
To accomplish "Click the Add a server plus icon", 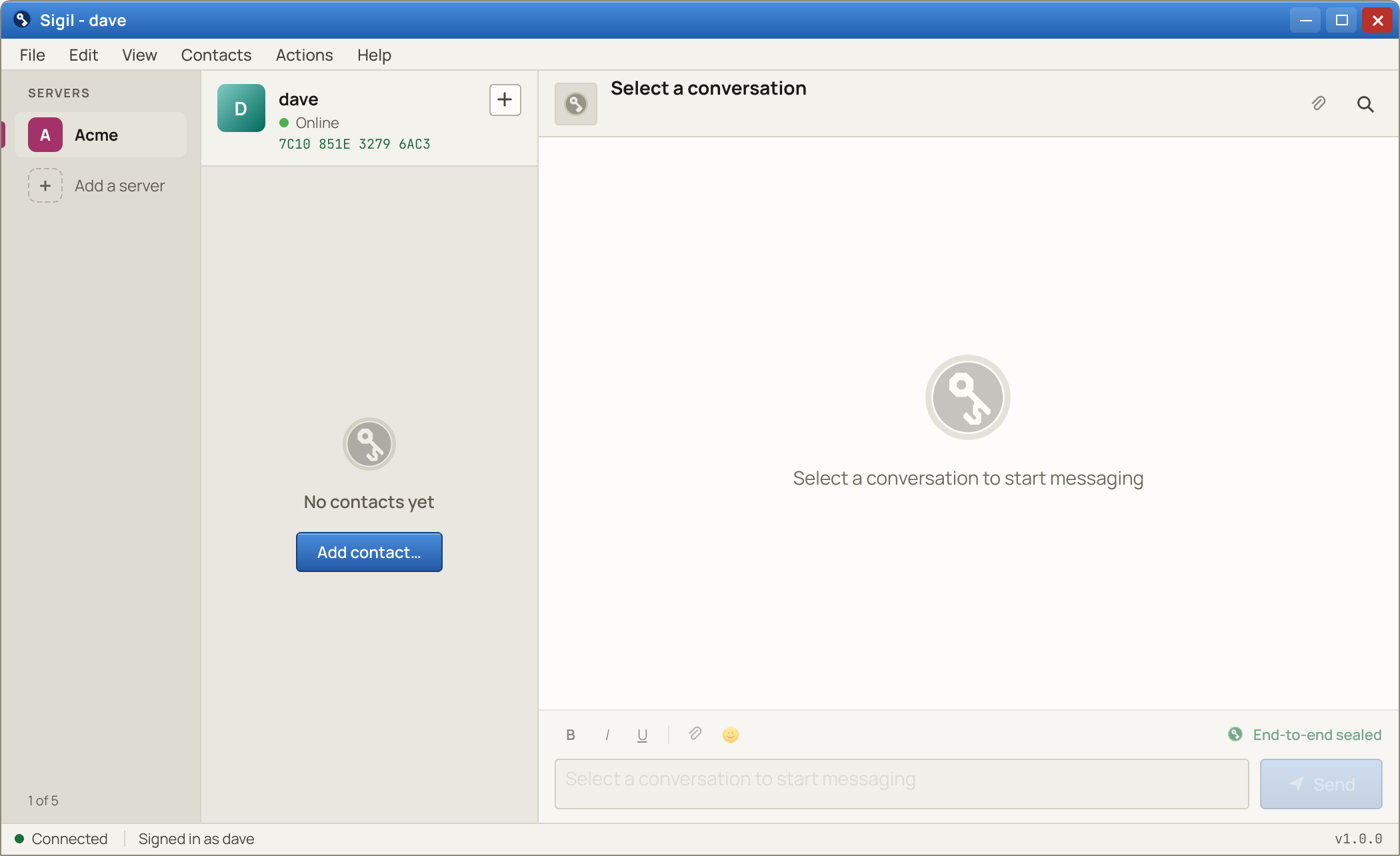I will [45, 185].
